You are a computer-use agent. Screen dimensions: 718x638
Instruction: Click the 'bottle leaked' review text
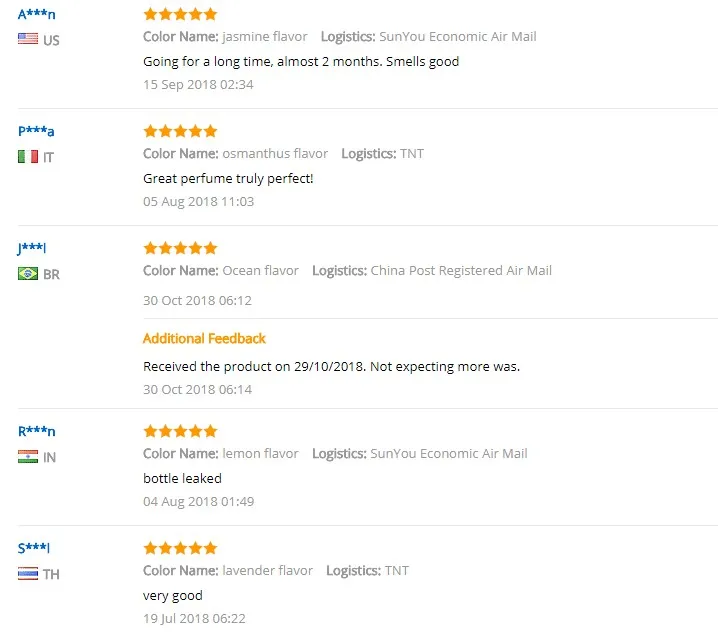tap(182, 478)
